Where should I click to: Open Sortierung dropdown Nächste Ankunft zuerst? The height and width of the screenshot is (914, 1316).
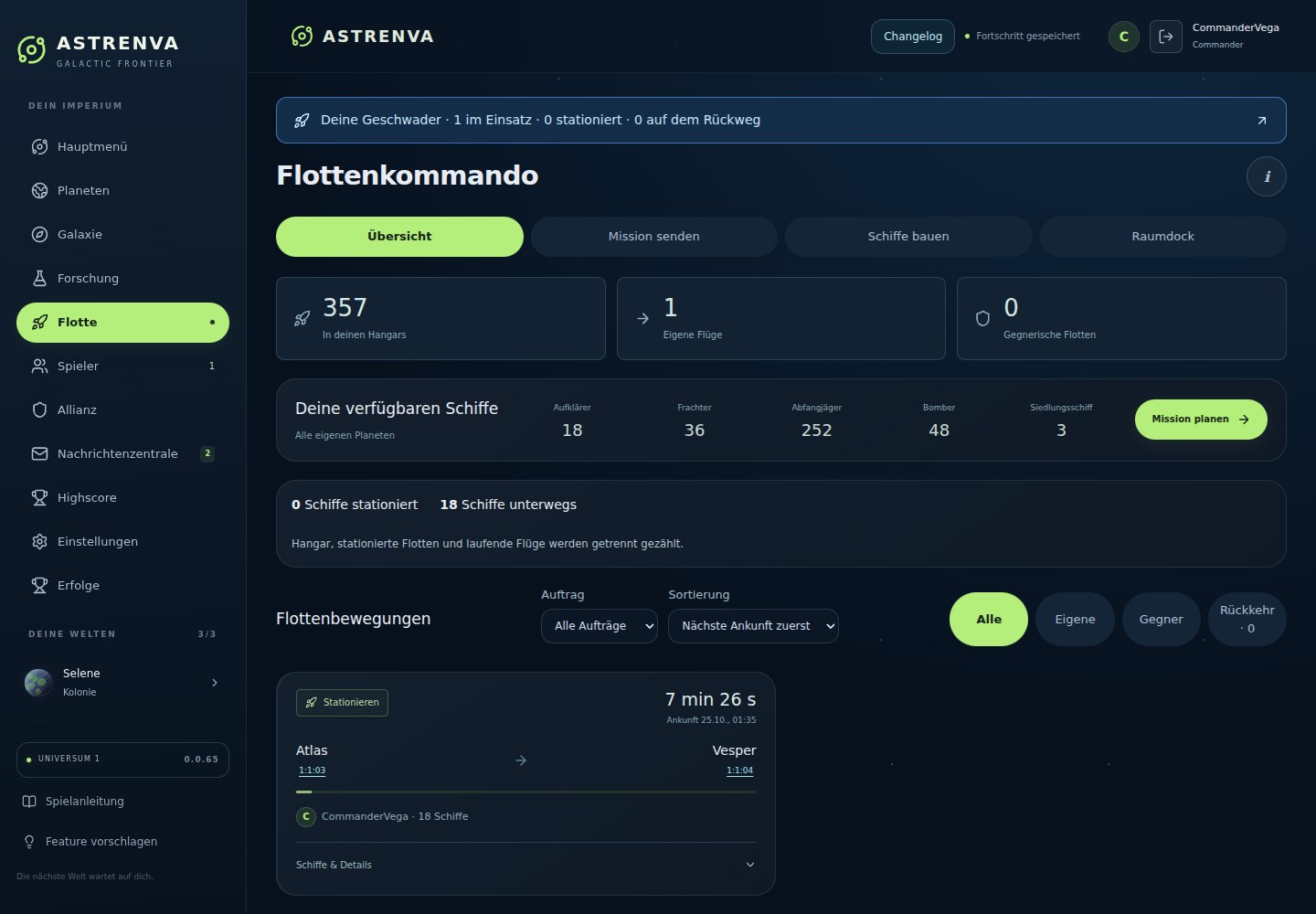(753, 626)
